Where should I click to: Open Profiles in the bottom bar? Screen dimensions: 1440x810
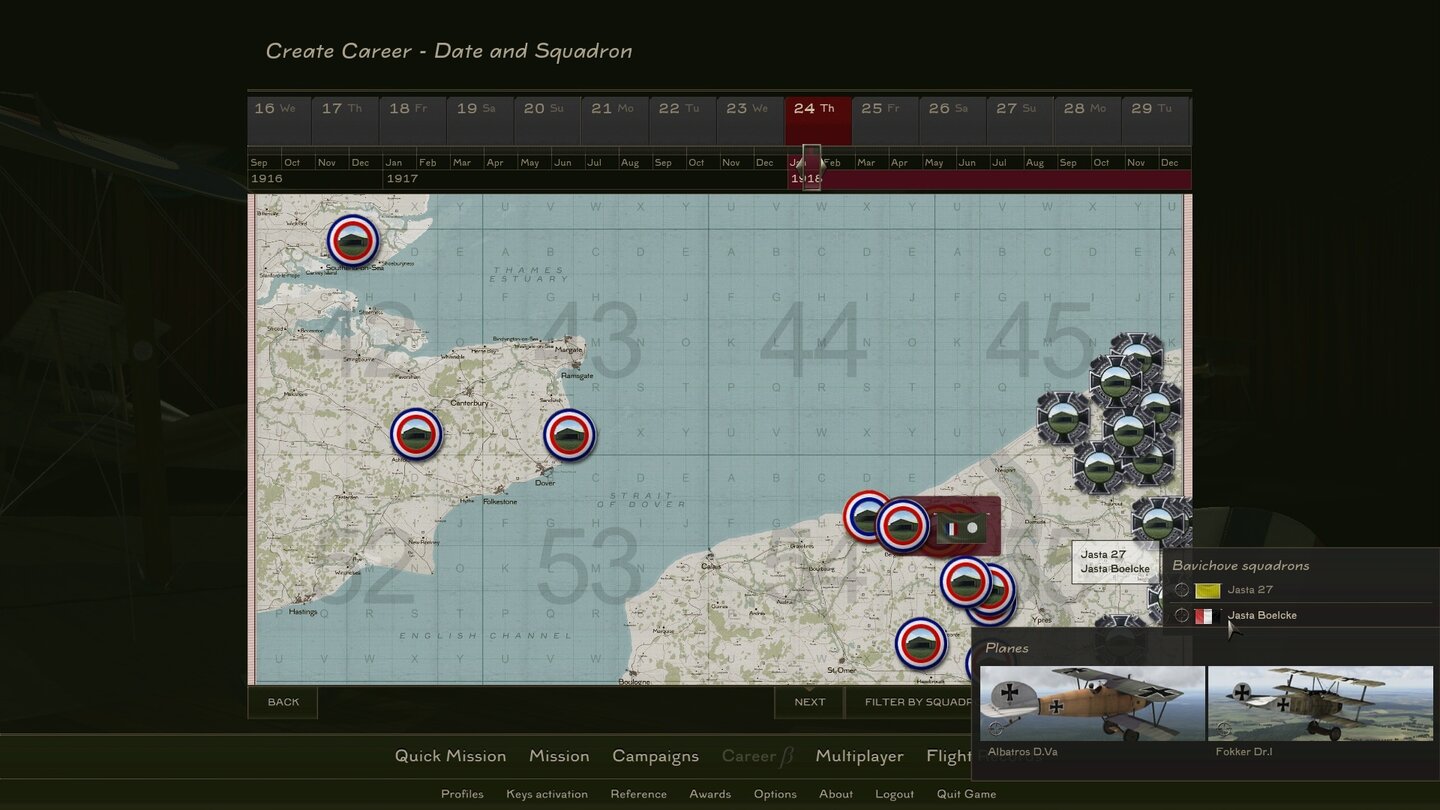(x=462, y=794)
